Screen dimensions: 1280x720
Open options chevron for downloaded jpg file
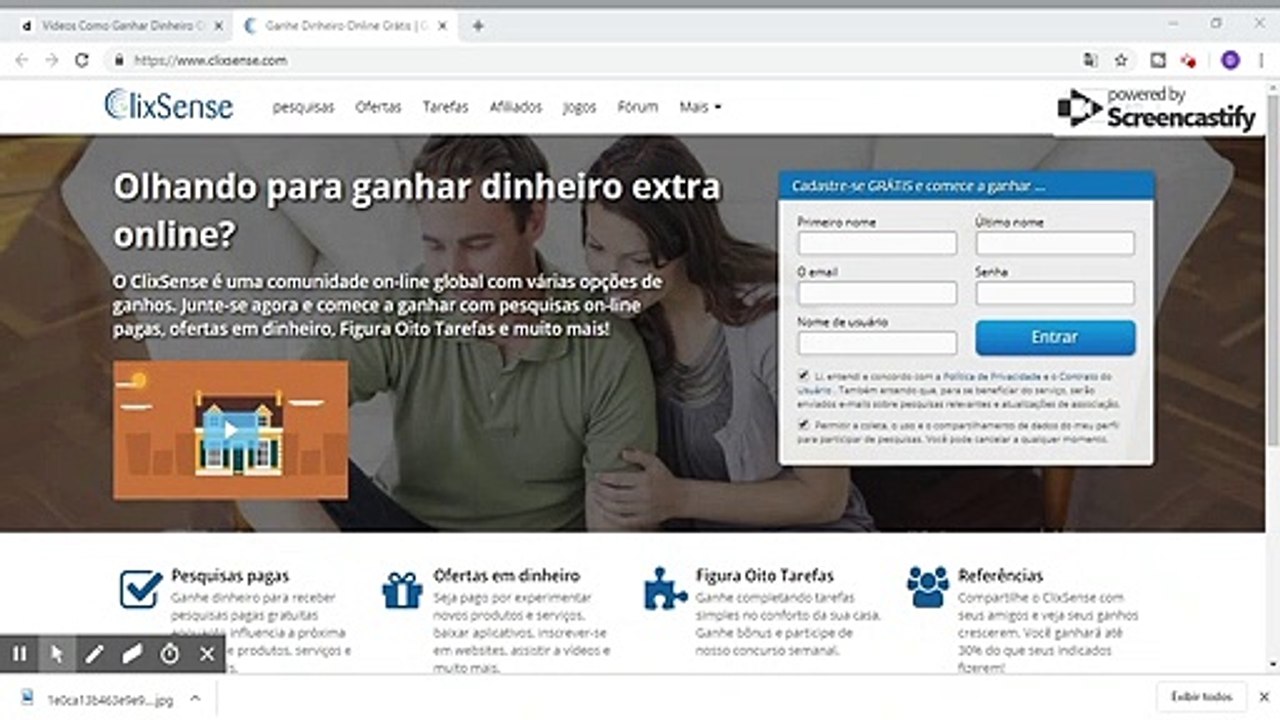195,698
